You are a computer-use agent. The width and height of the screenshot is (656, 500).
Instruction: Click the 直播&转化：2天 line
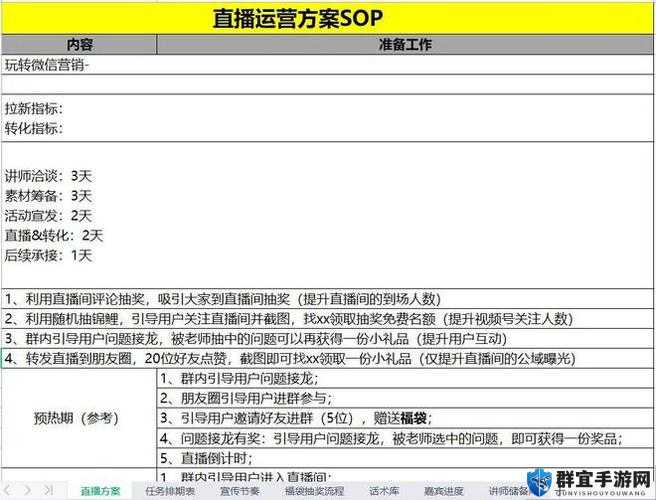click(x=54, y=235)
